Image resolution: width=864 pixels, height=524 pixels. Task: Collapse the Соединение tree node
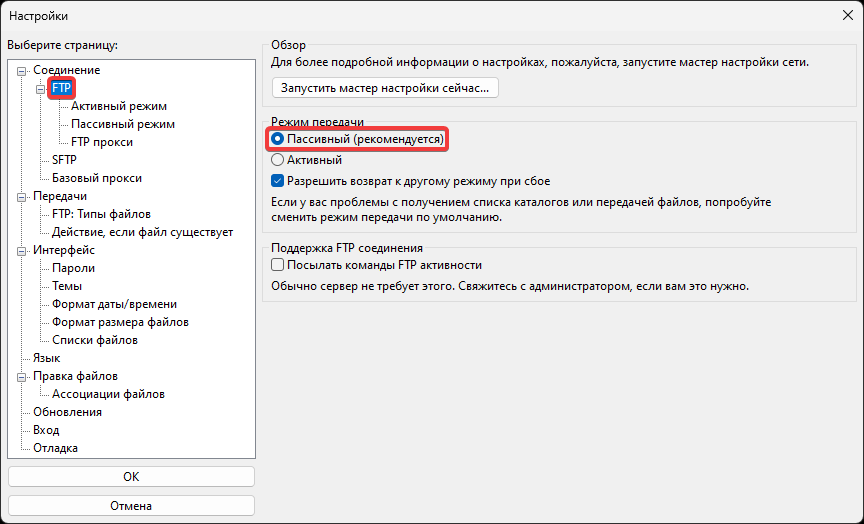click(x=23, y=70)
